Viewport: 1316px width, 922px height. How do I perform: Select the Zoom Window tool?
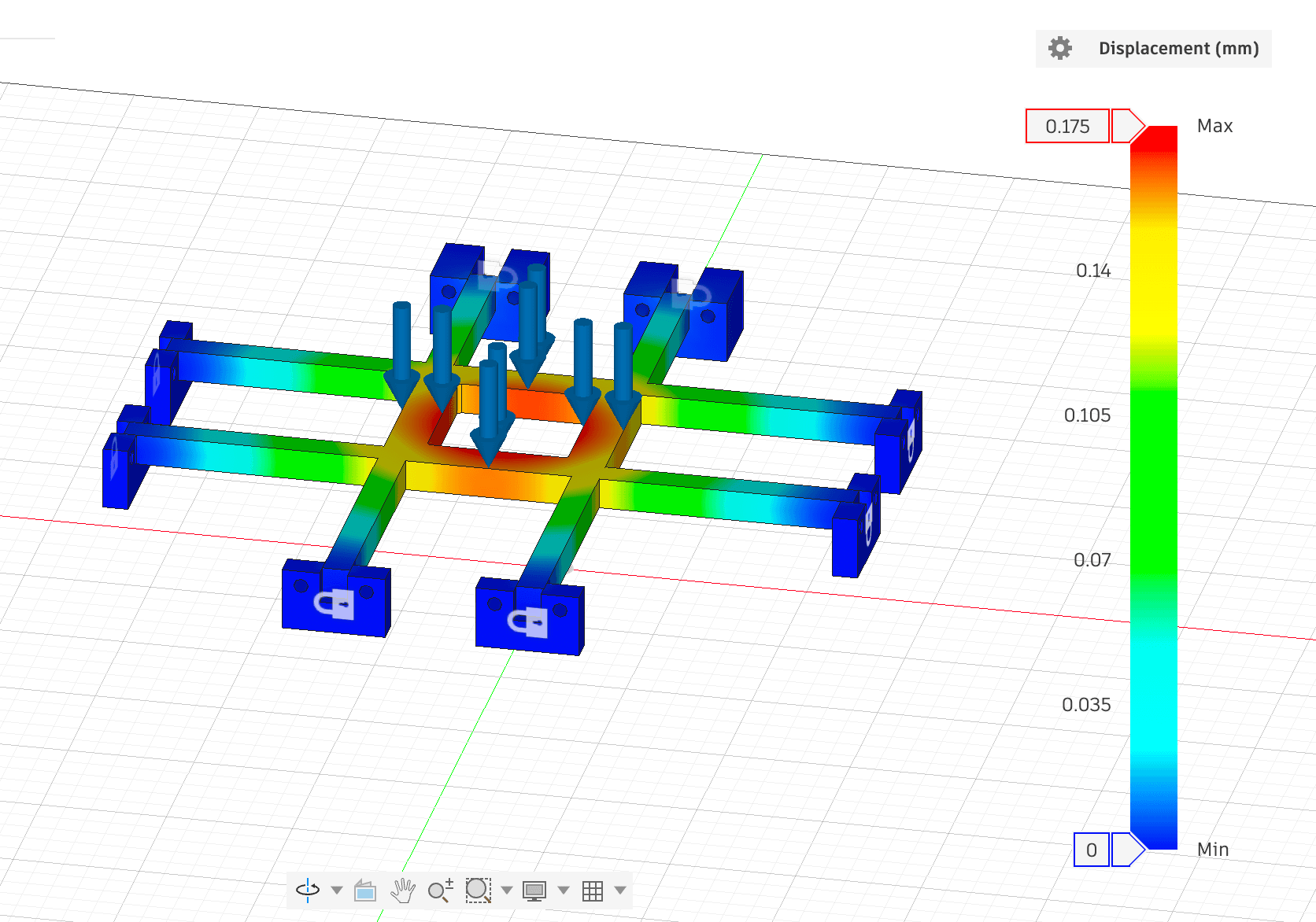479,891
